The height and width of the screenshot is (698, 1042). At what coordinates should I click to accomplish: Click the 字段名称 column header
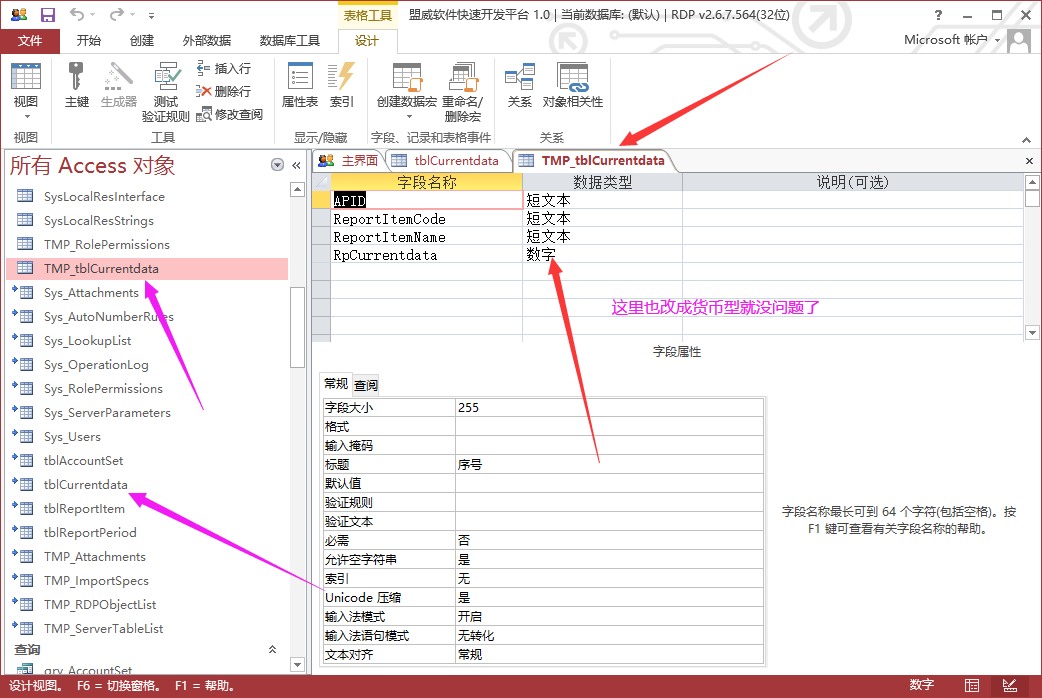(427, 182)
